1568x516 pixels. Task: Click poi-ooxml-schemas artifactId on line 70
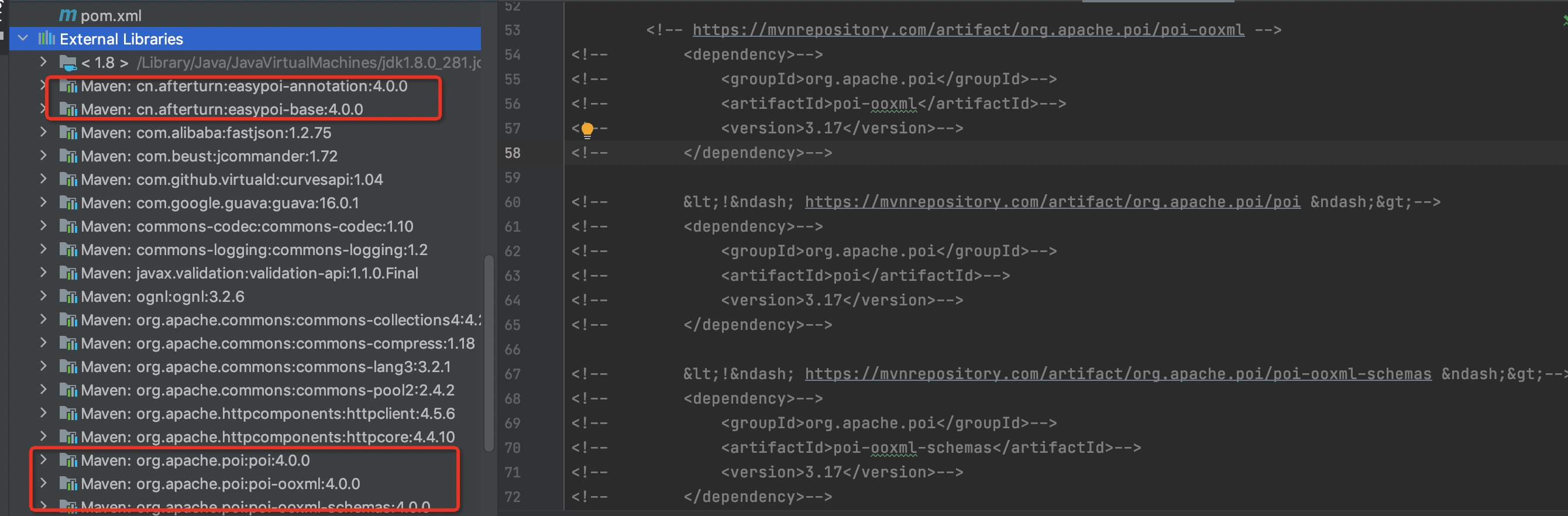click(x=913, y=448)
